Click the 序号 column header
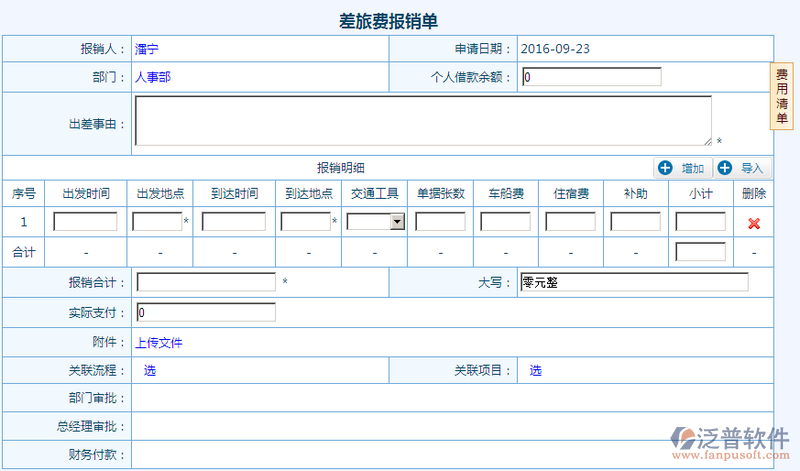The width and height of the screenshot is (800, 471). (23, 193)
